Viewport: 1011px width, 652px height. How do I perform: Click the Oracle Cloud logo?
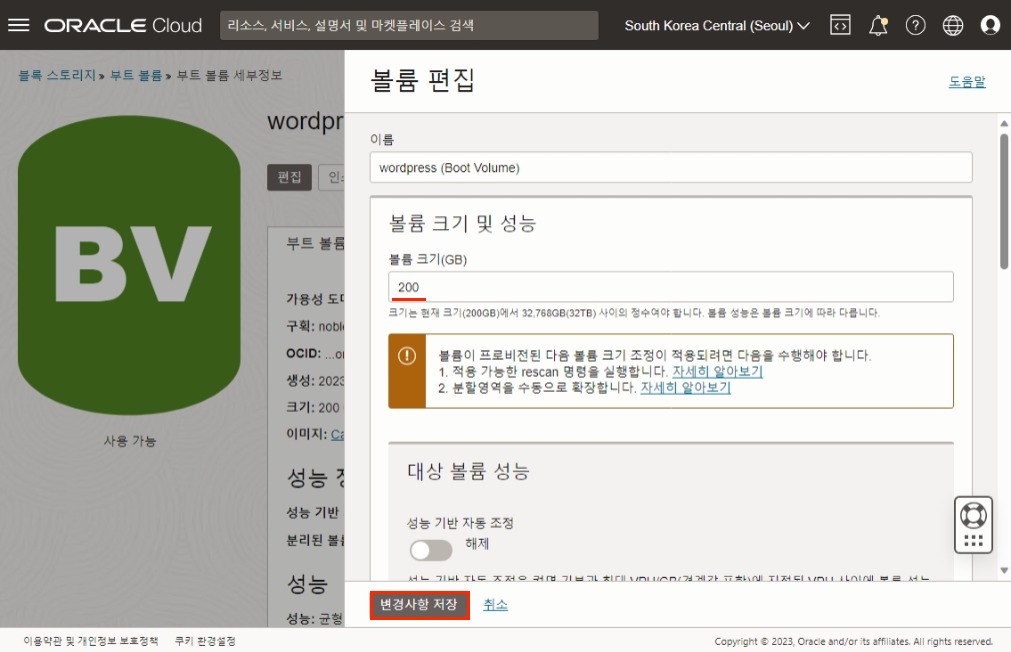(x=123, y=25)
